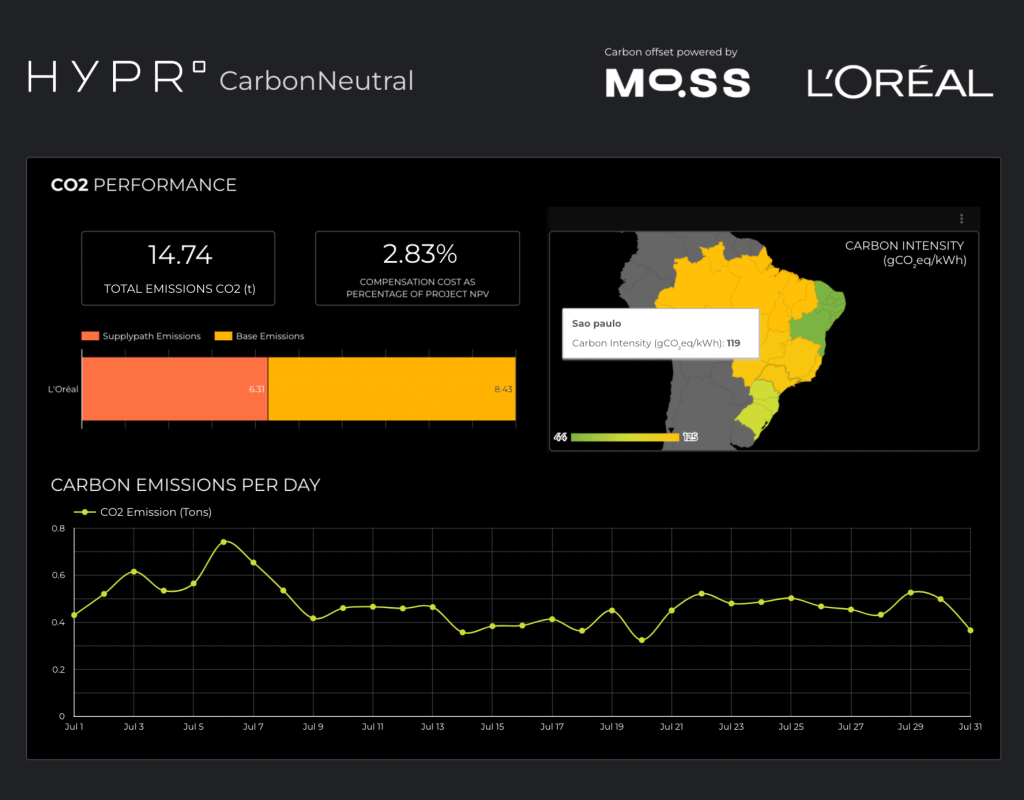The height and width of the screenshot is (800, 1024).
Task: Click the 0.6 y-axis label
Action: [x=59, y=575]
